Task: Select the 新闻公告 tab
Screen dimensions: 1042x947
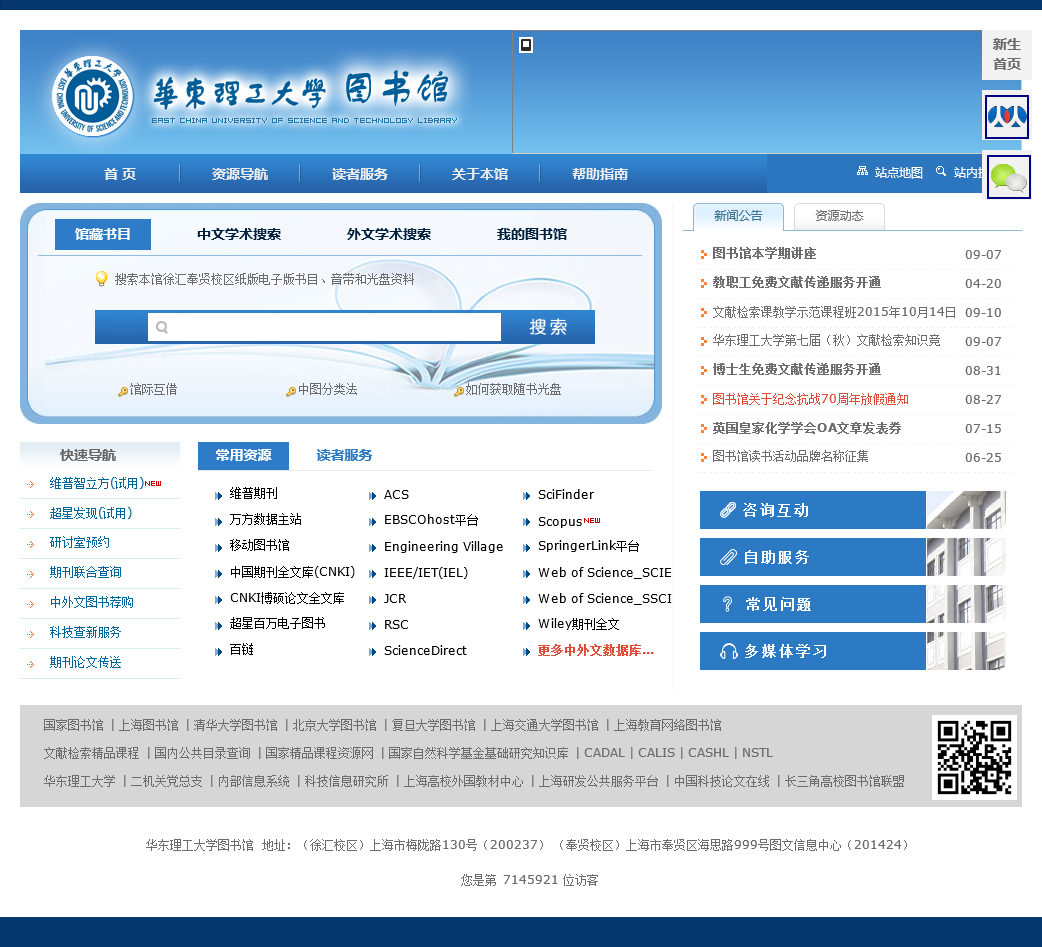Action: point(738,216)
